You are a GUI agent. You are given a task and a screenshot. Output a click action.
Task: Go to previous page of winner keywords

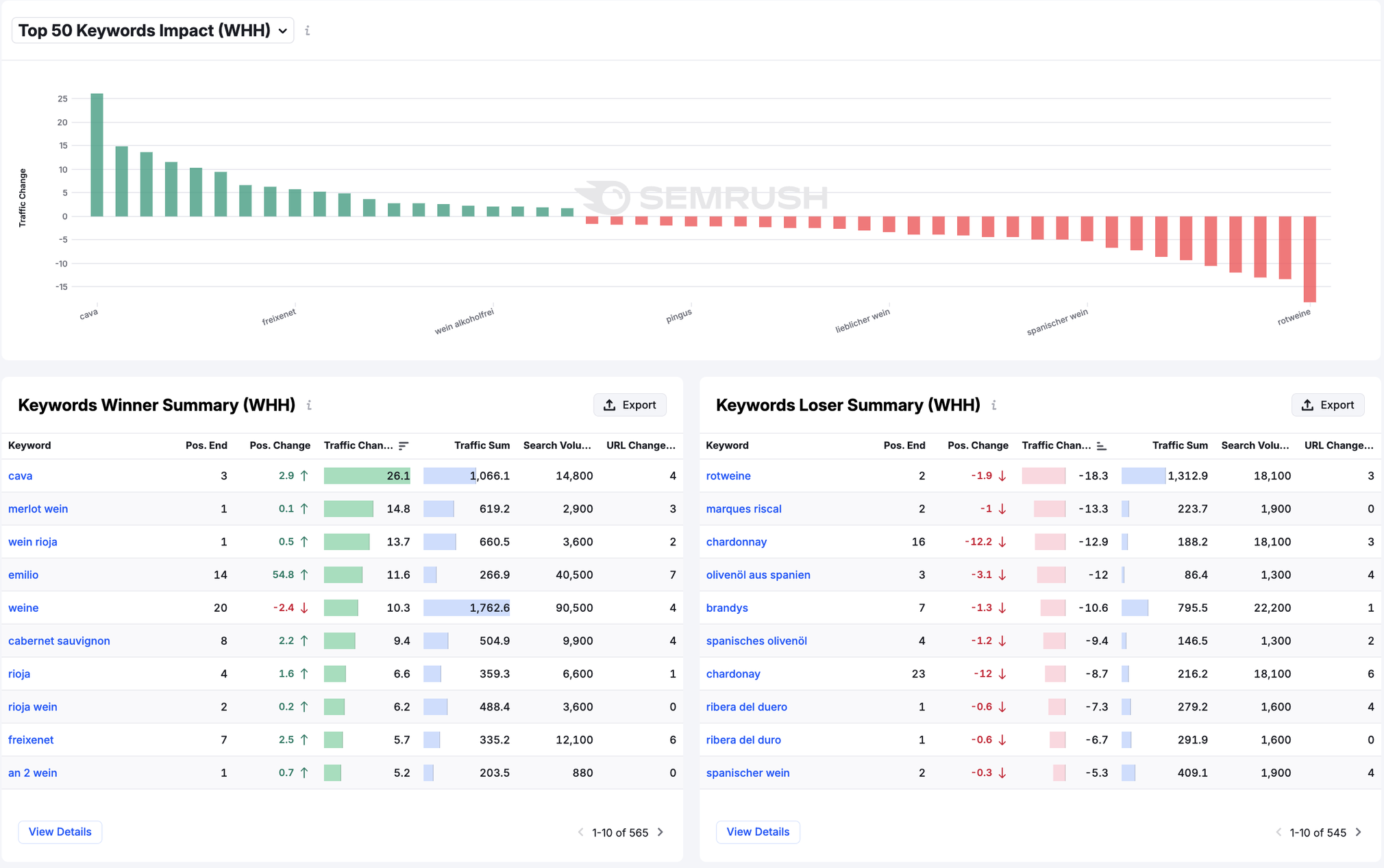[581, 832]
